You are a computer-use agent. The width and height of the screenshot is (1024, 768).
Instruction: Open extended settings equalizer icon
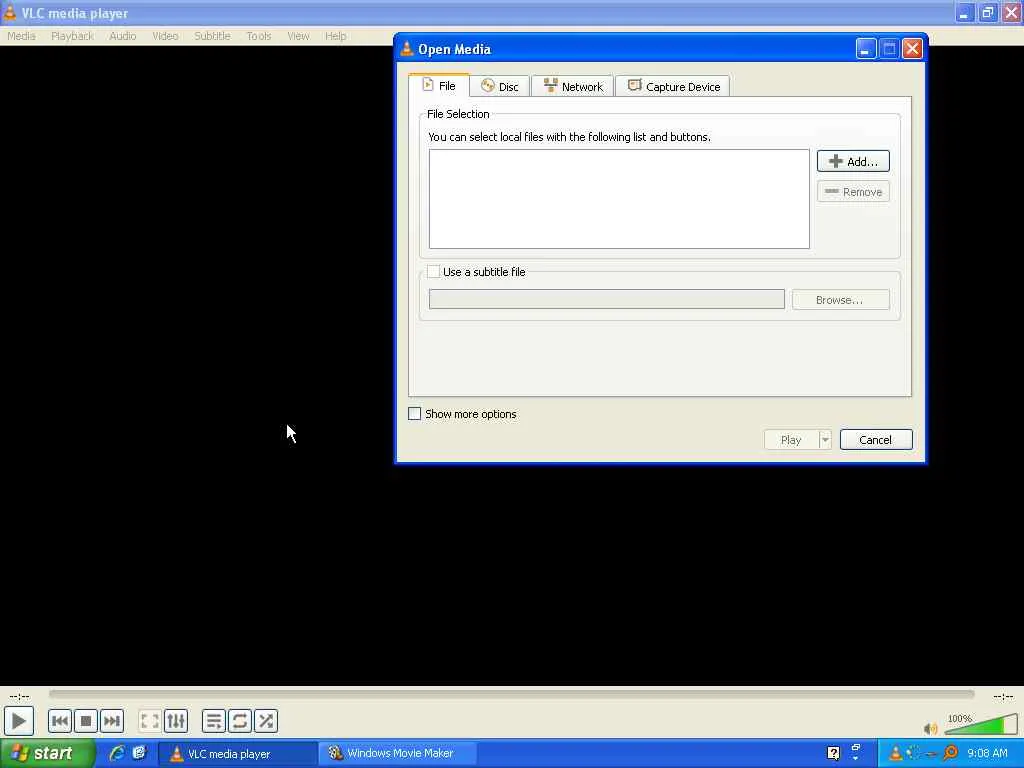[x=176, y=721]
